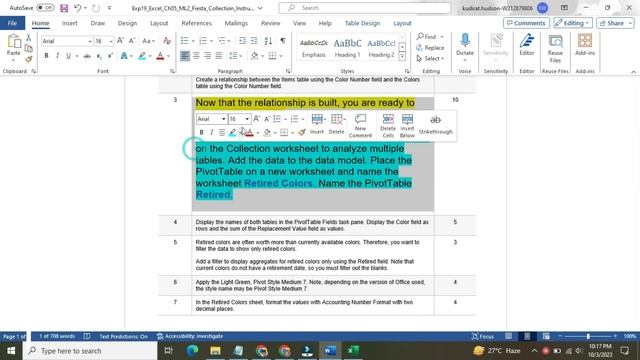
Task: Click the Sort A-Z icon in the ribbon
Action: click(x=268, y=41)
